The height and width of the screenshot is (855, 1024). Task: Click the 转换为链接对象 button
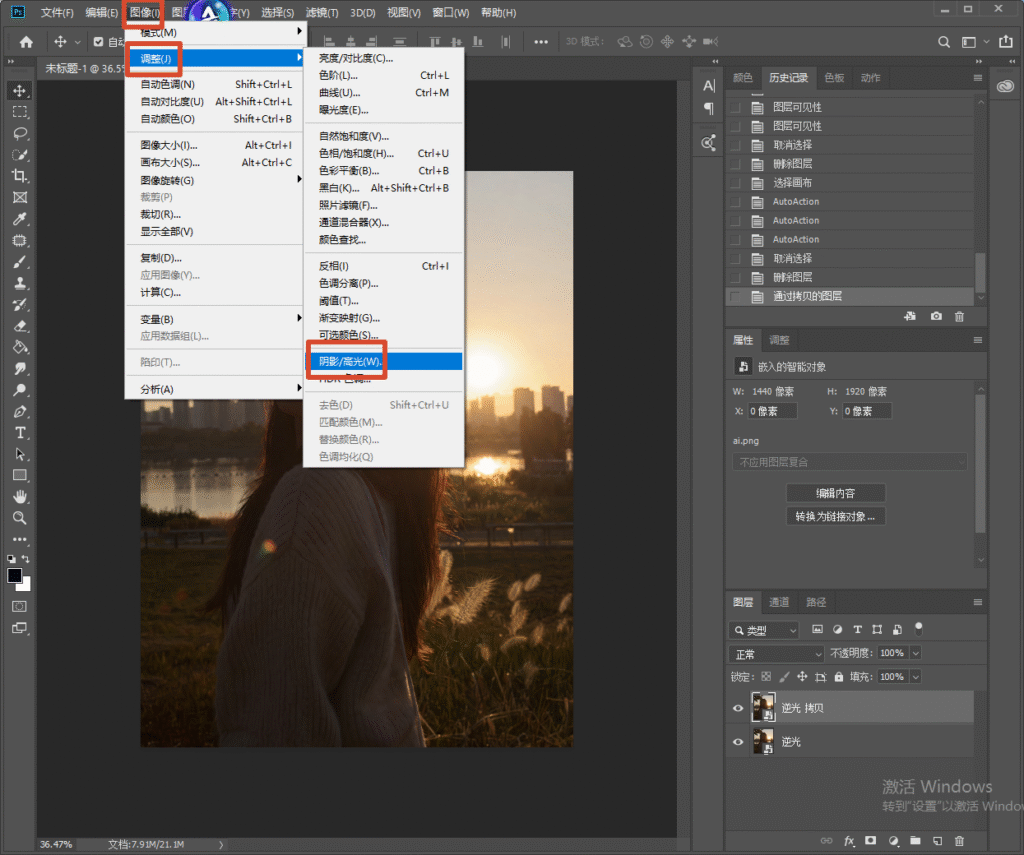(x=835, y=517)
